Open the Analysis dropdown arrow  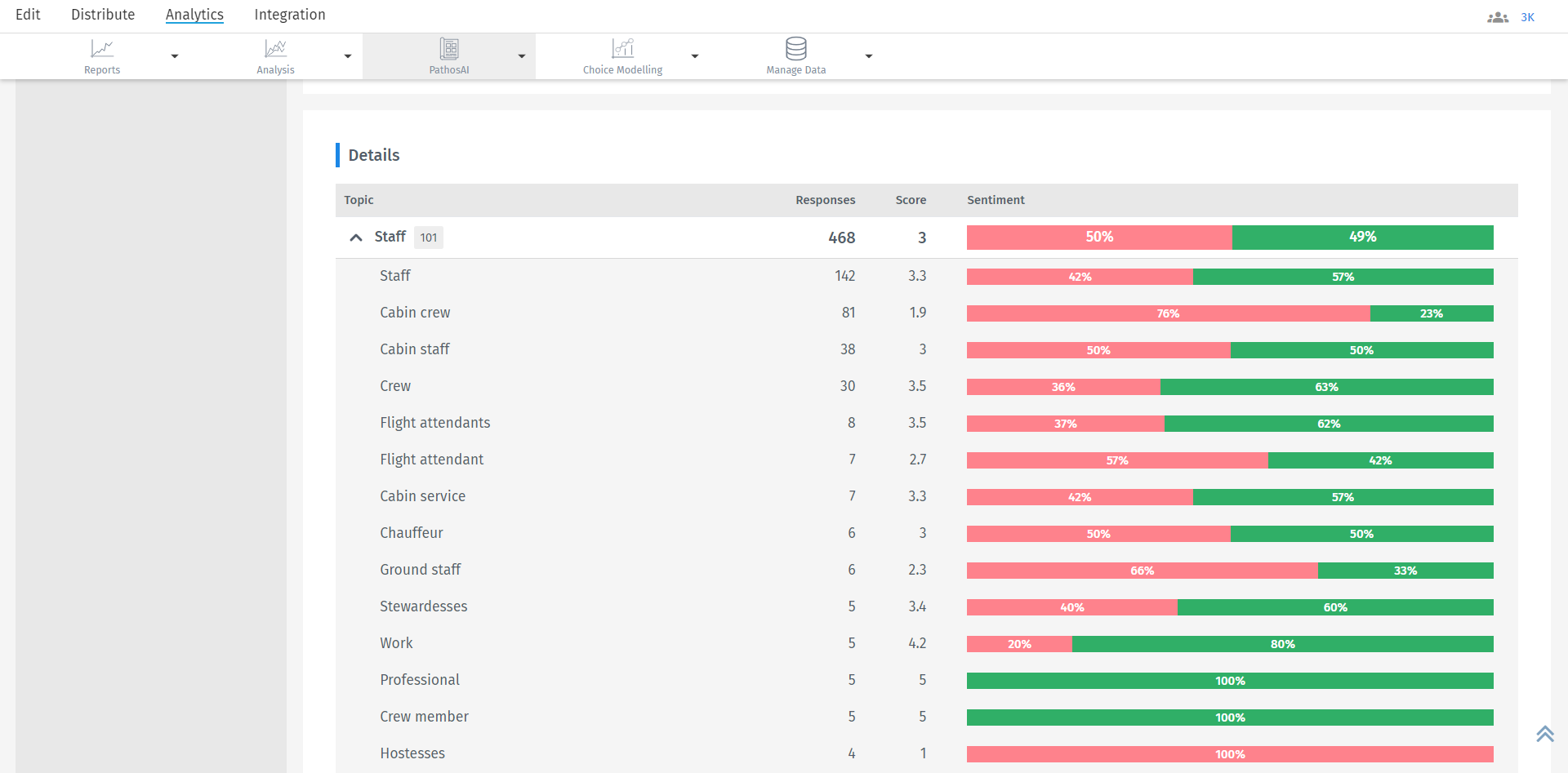click(347, 56)
